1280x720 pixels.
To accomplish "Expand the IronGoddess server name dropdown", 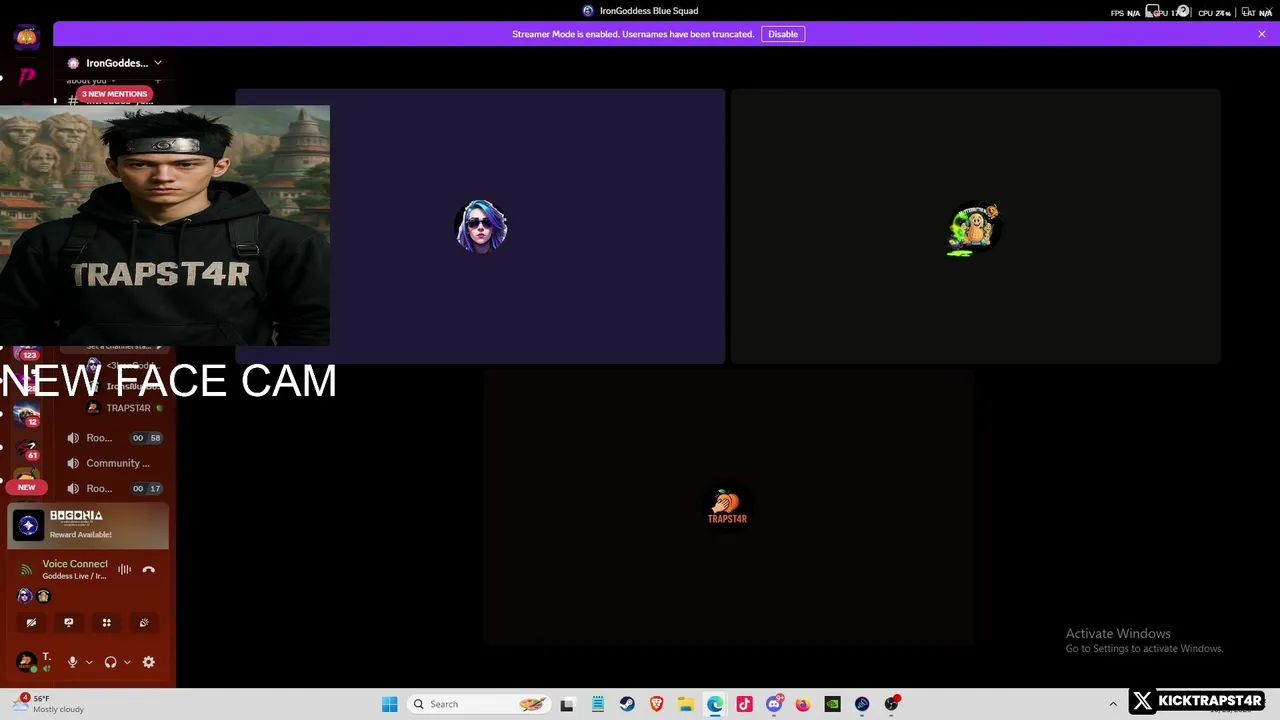I will coord(157,63).
